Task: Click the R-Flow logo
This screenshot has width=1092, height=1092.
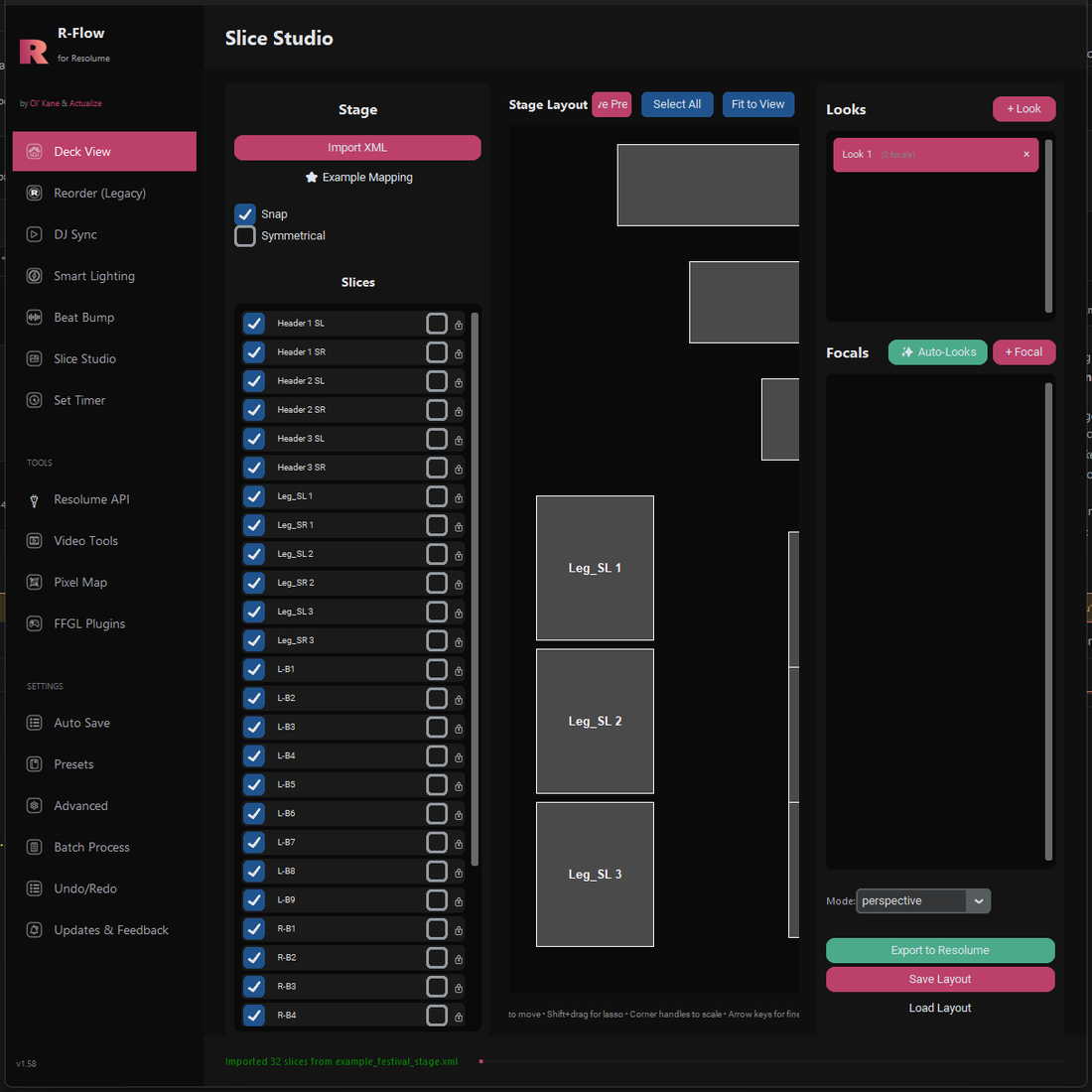Action: pyautogui.click(x=34, y=52)
